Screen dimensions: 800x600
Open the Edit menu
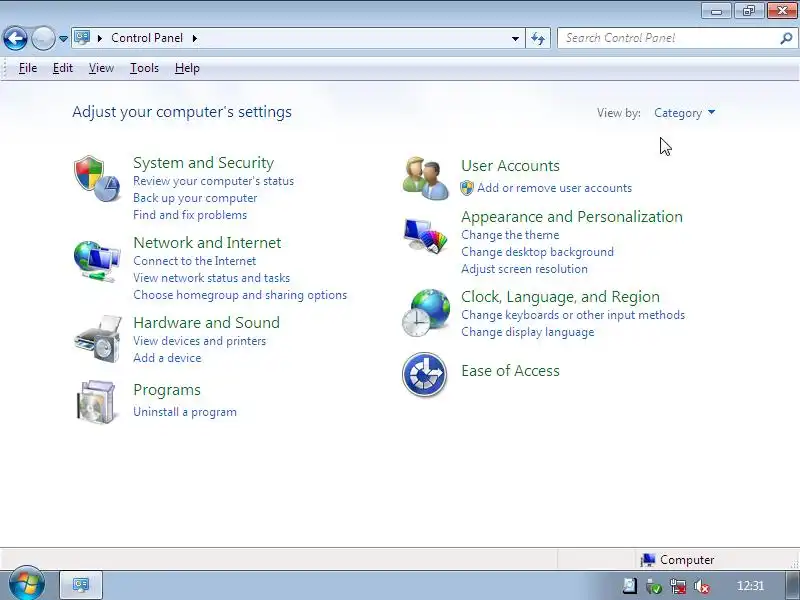tap(63, 68)
